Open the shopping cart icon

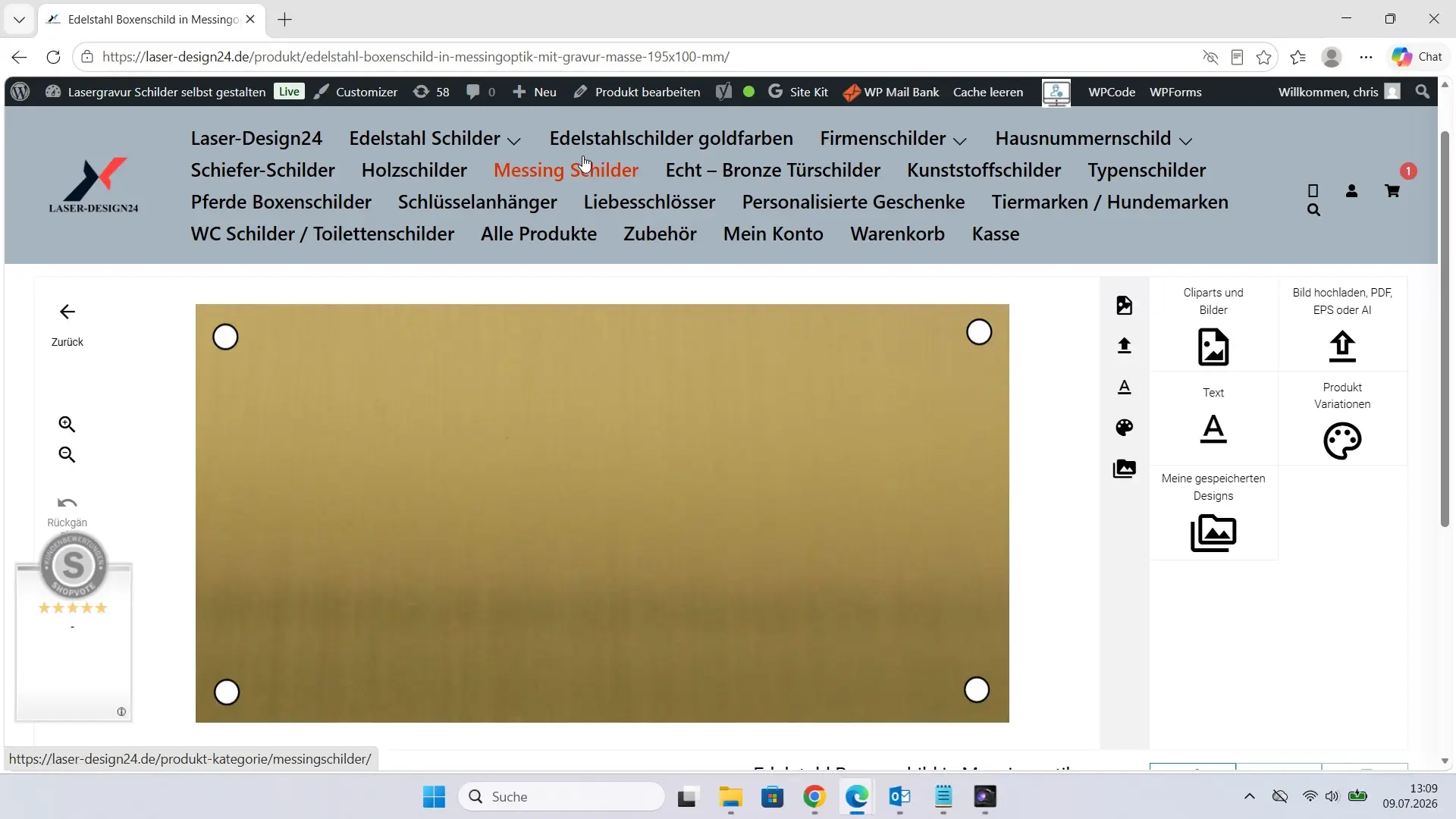point(1392,190)
